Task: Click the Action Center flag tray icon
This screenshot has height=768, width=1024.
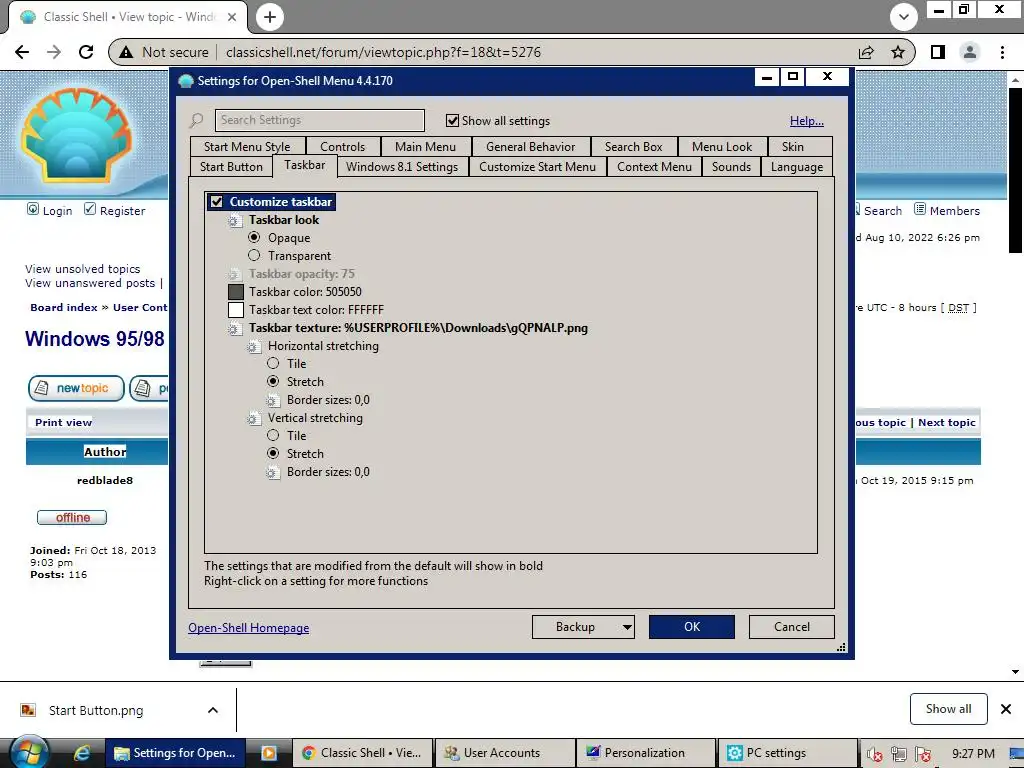Action: coord(923,754)
